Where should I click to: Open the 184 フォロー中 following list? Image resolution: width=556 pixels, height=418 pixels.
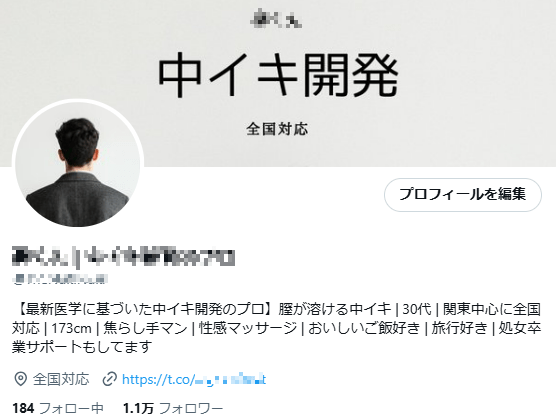click(58, 408)
